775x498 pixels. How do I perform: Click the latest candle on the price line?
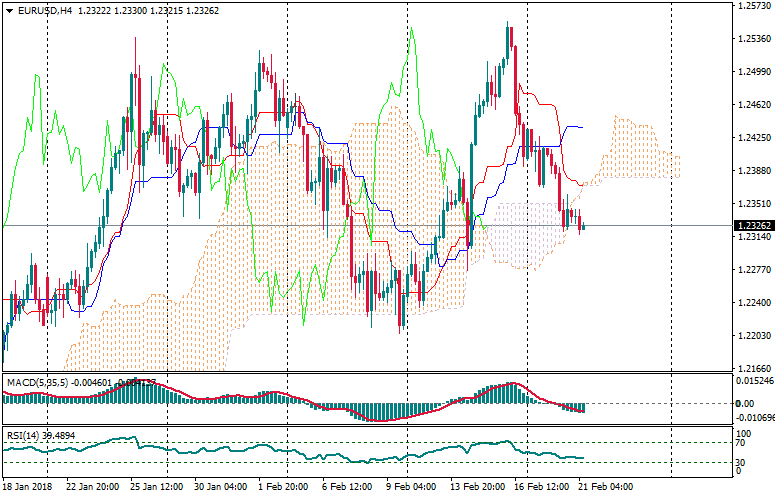pyautogui.click(x=582, y=224)
